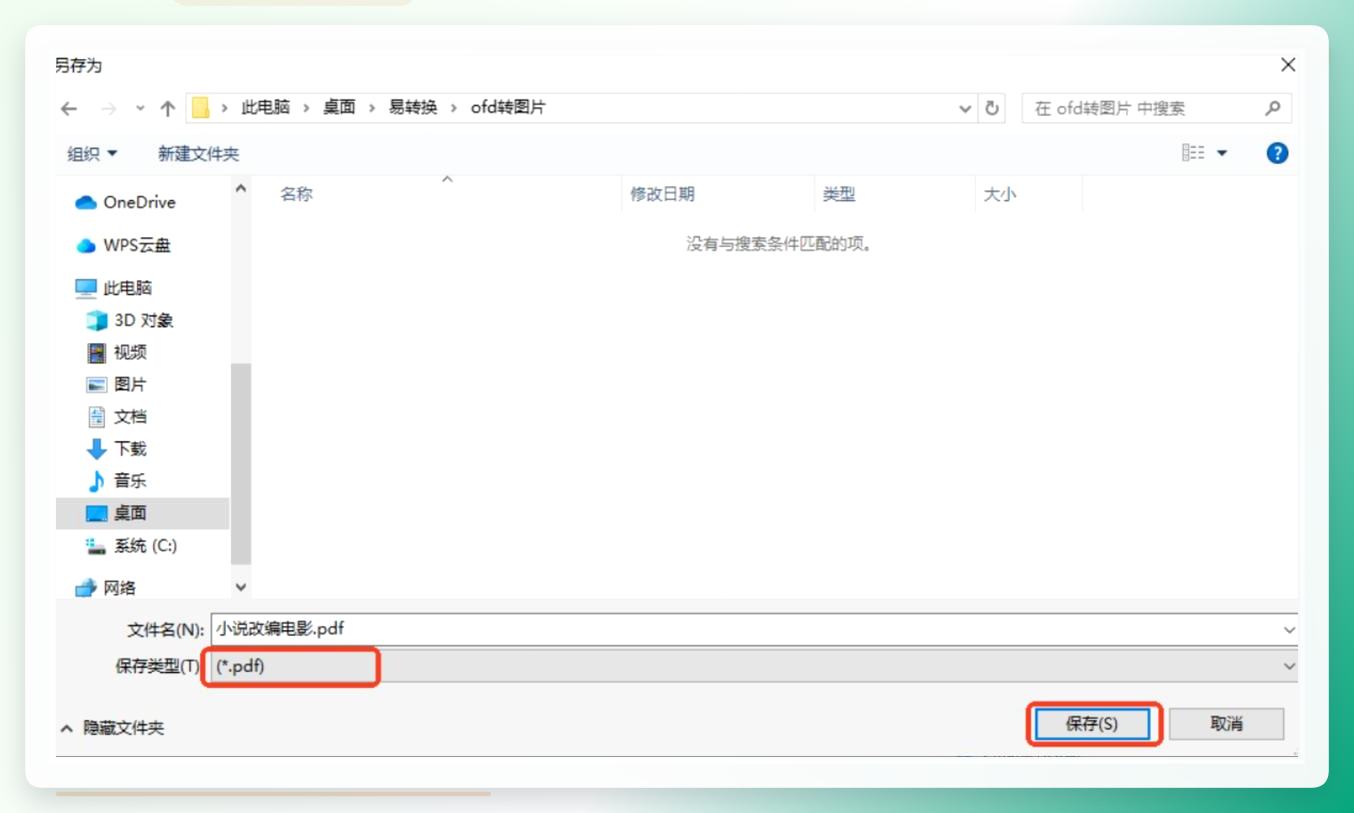The height and width of the screenshot is (813, 1354).
Task: Go up one folder level
Action: (168, 109)
